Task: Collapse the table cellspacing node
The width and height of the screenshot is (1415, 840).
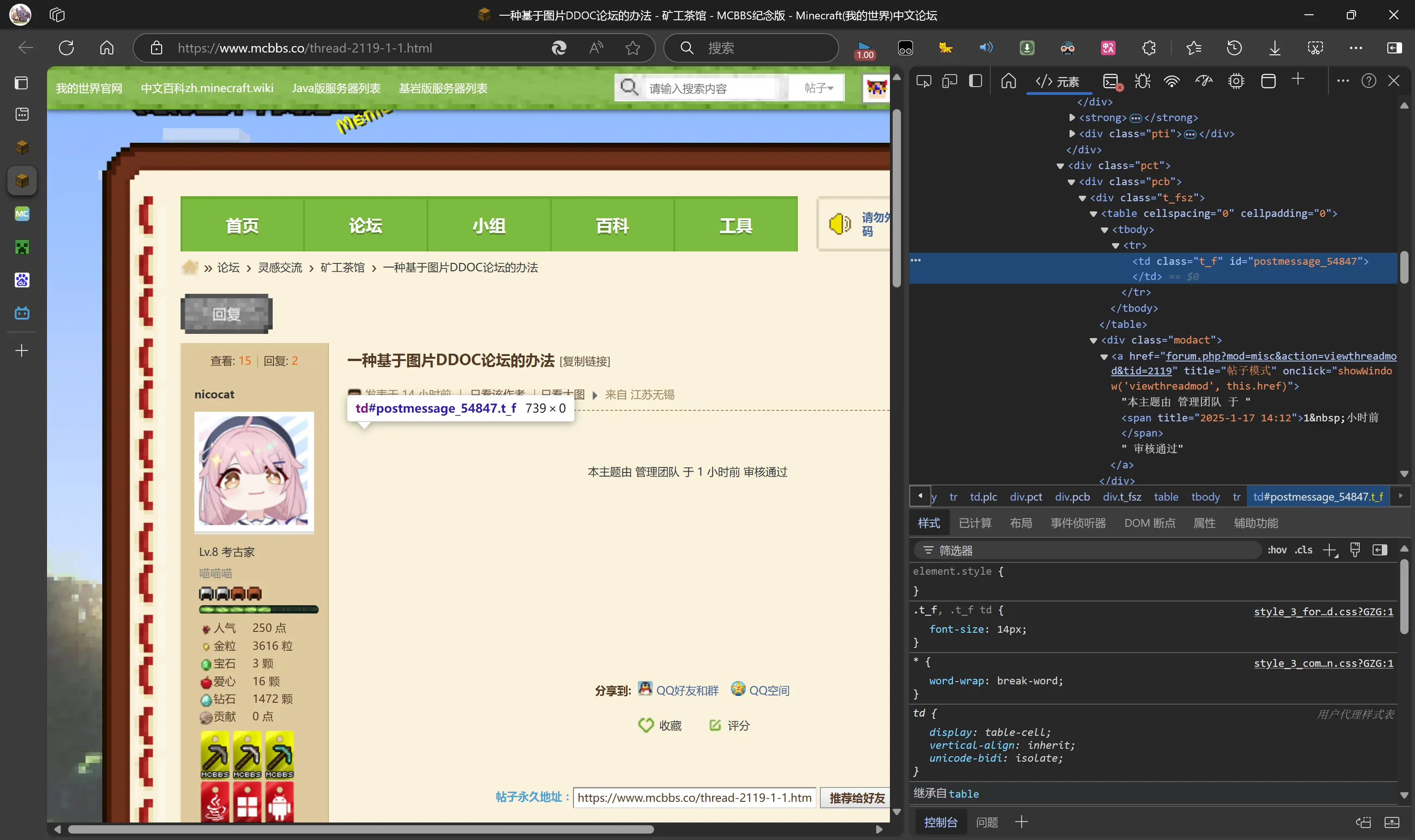Action: [x=1093, y=214]
